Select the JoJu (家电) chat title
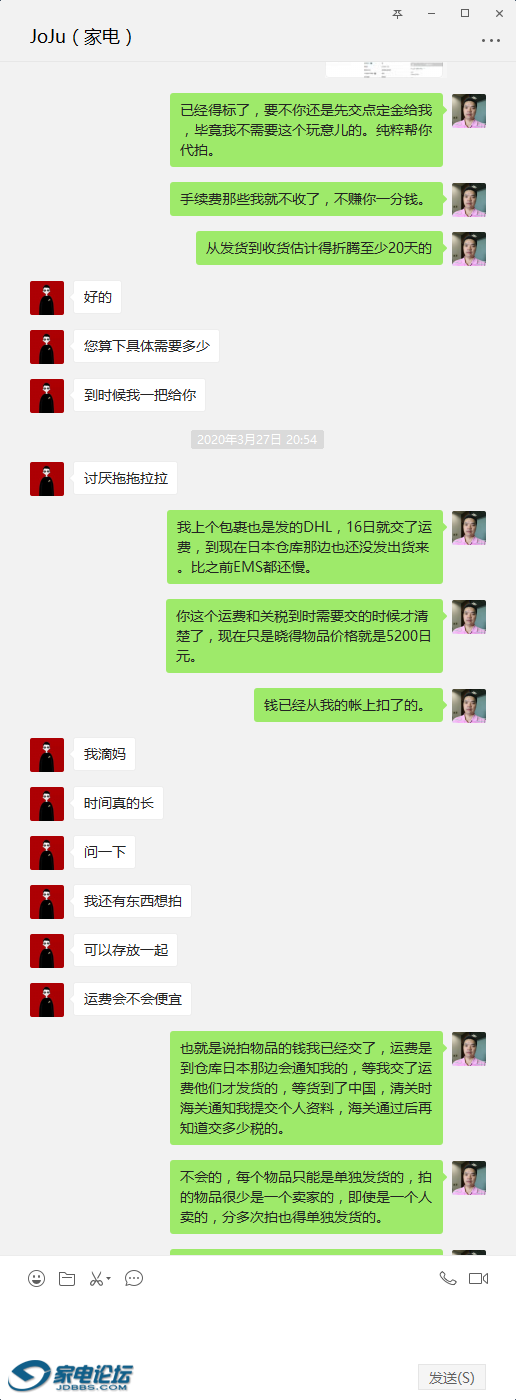The image size is (516, 1400). pos(81,37)
